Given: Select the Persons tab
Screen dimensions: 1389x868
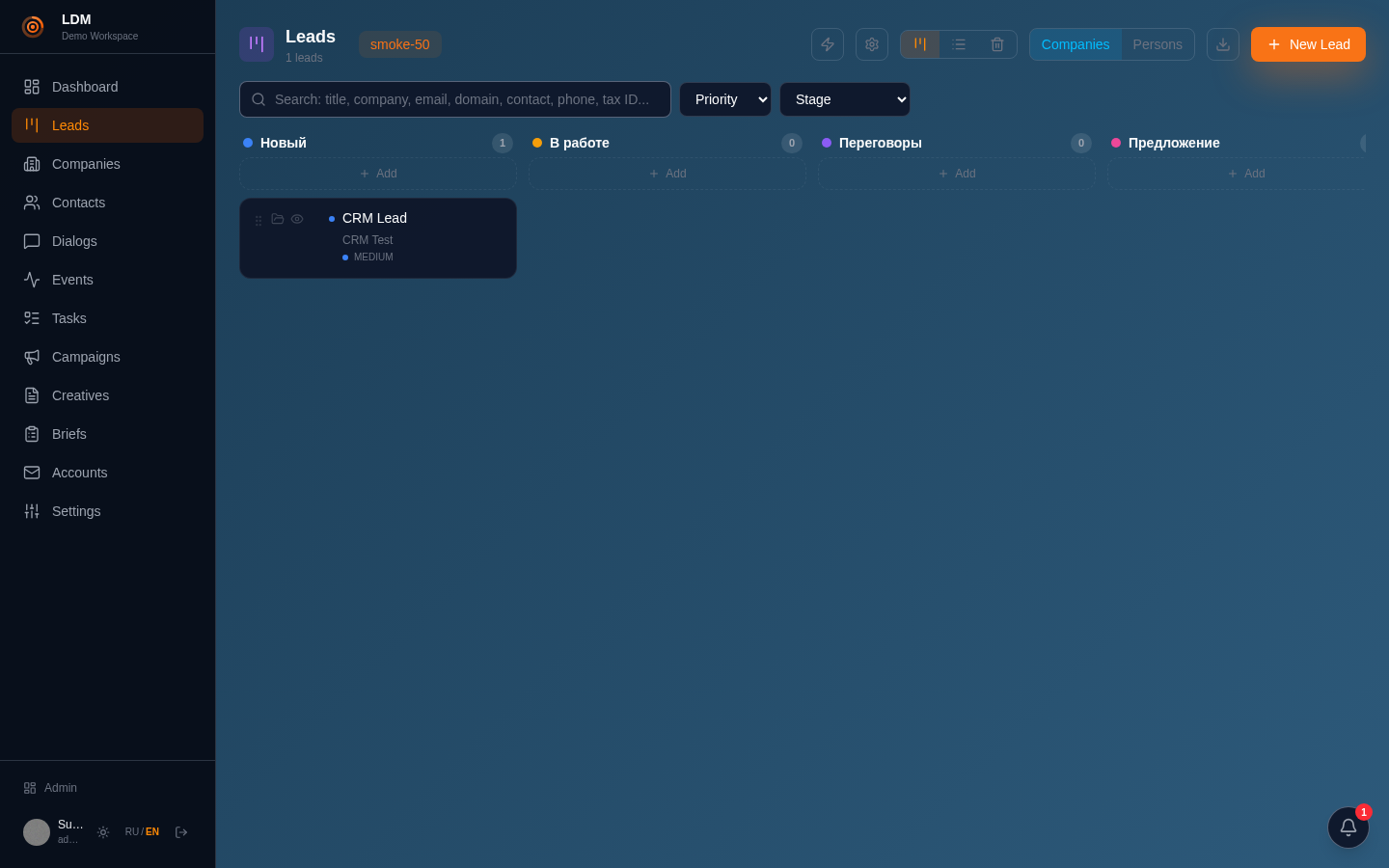Looking at the screenshot, I should pyautogui.click(x=1157, y=44).
